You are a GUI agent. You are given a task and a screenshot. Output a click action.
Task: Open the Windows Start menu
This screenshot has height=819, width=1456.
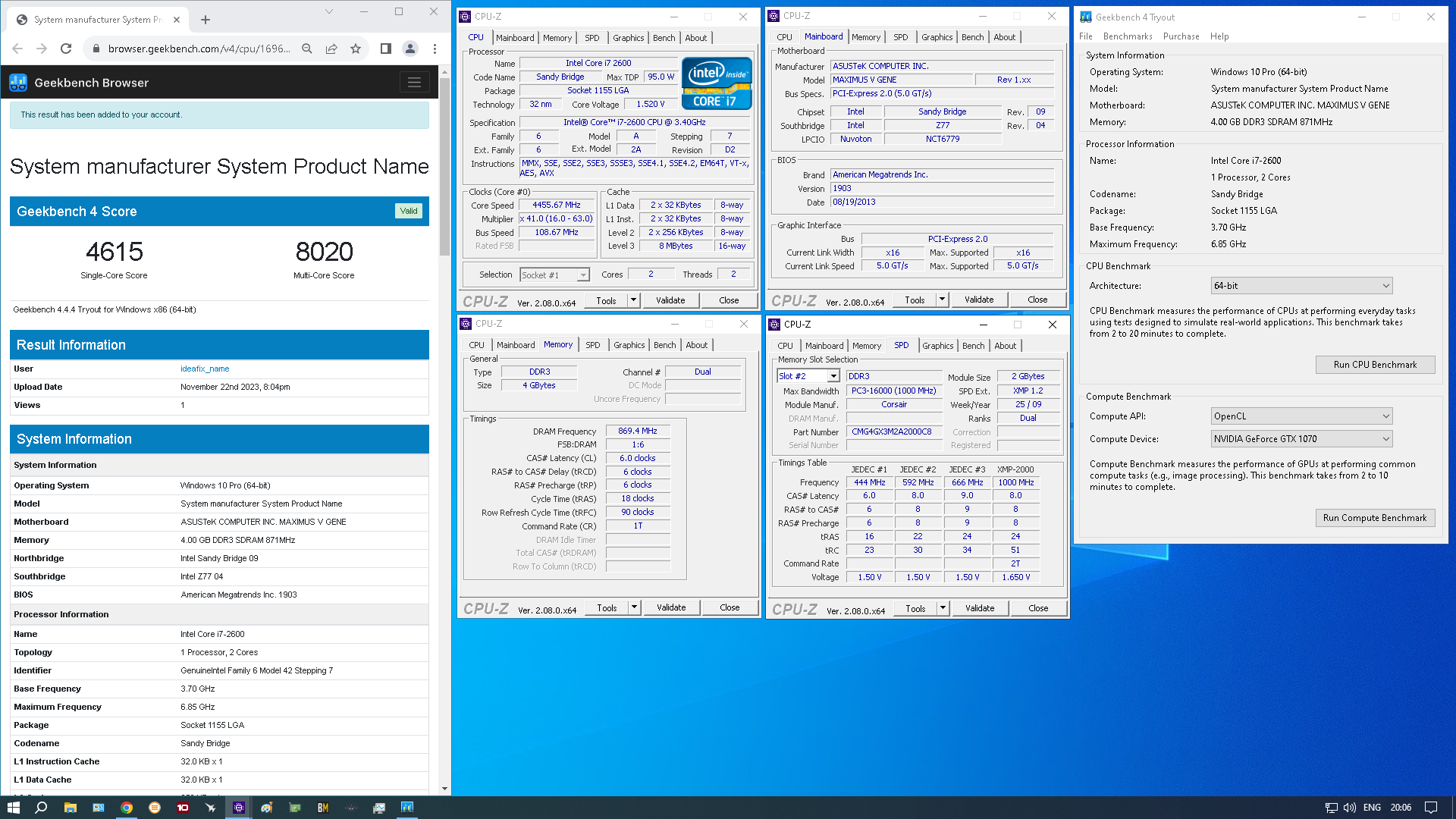pos(13,808)
